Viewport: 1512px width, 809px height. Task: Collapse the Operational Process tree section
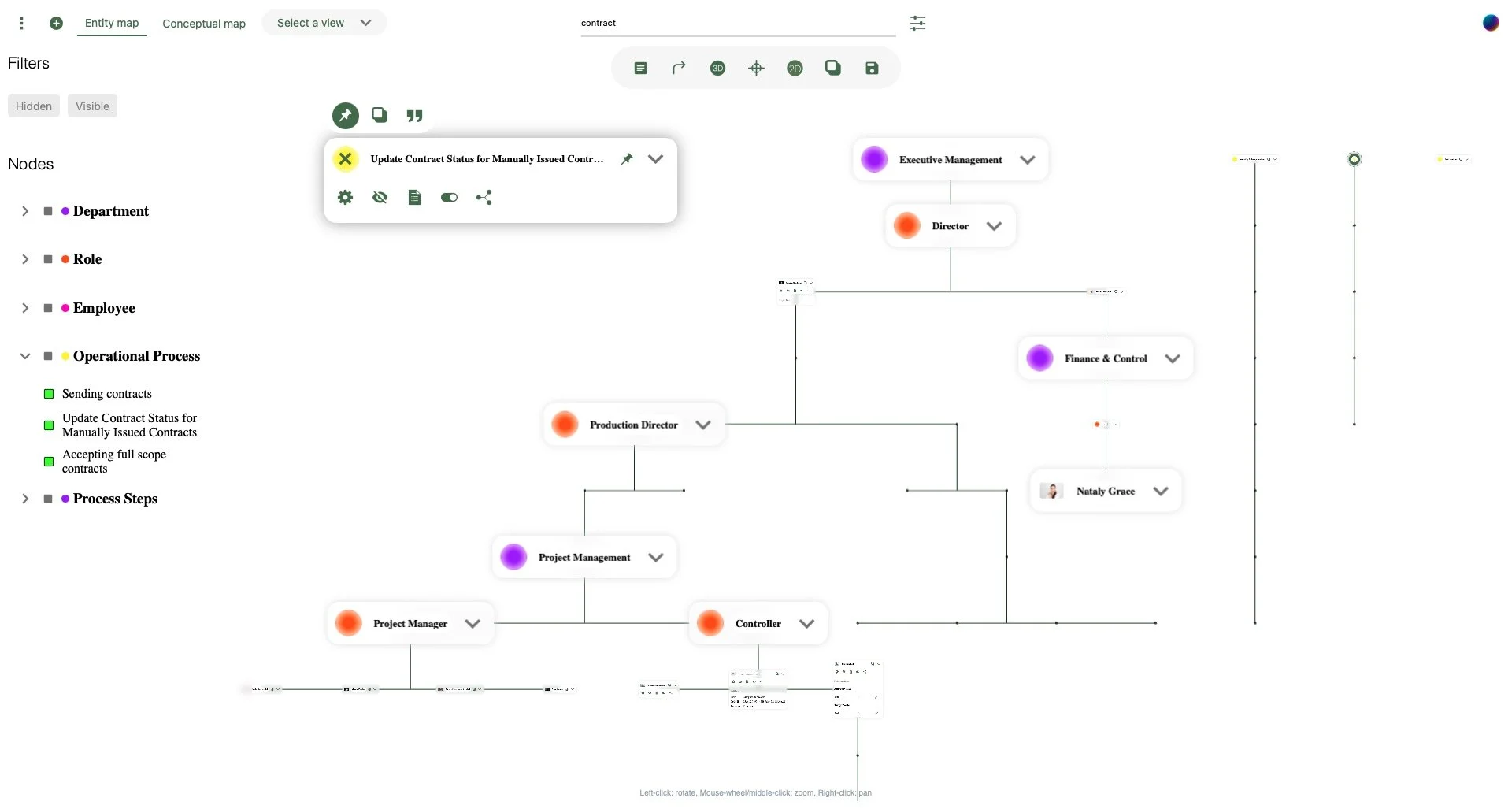click(24, 356)
